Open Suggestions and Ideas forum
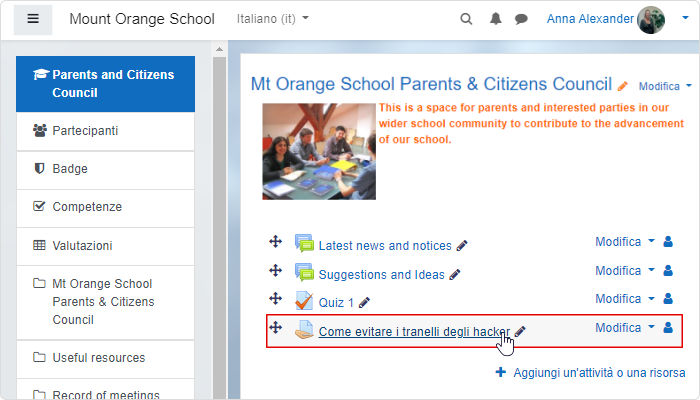The height and width of the screenshot is (400, 700). pos(381,275)
